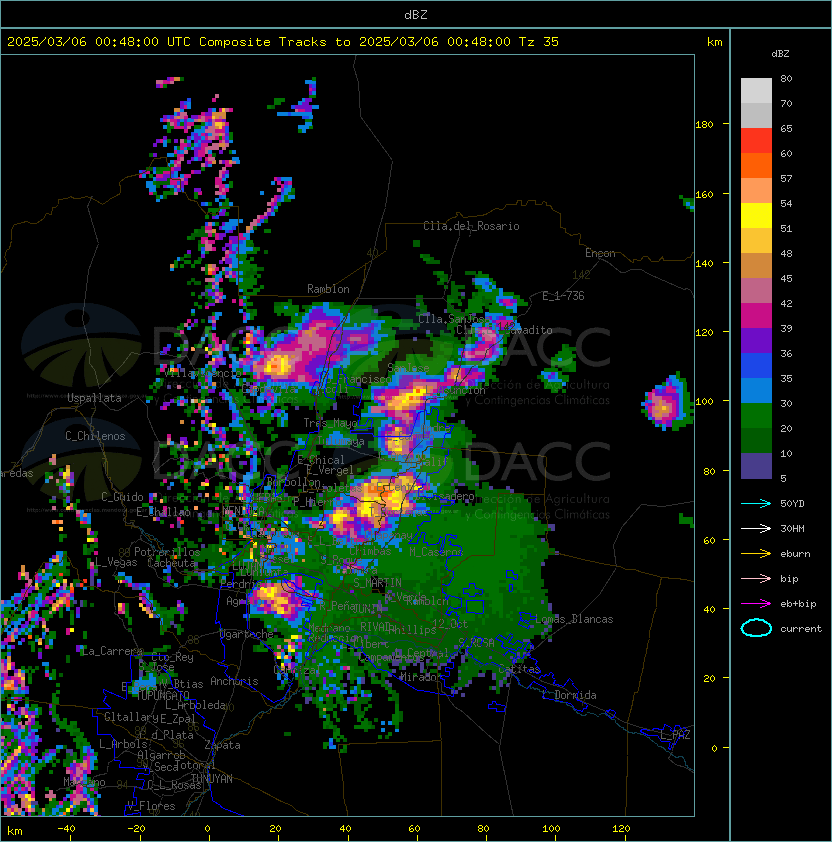
Task: Click the white 30HM arrow in legend
Action: tap(756, 529)
